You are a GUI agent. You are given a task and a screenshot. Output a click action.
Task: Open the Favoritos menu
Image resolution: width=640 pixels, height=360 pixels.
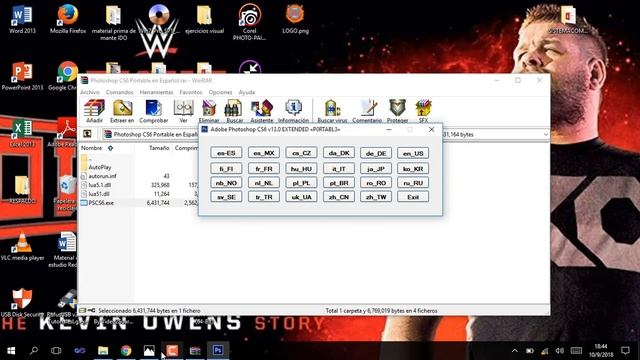[191, 92]
